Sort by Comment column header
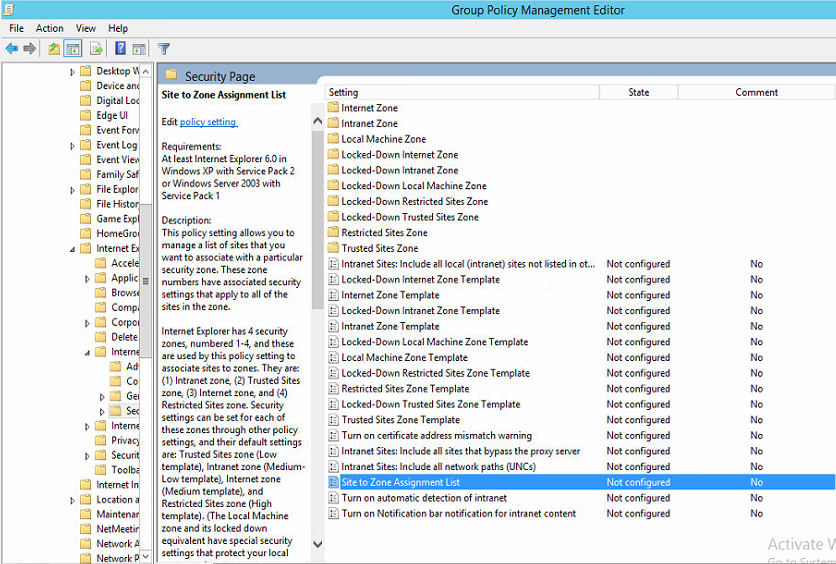 [756, 92]
